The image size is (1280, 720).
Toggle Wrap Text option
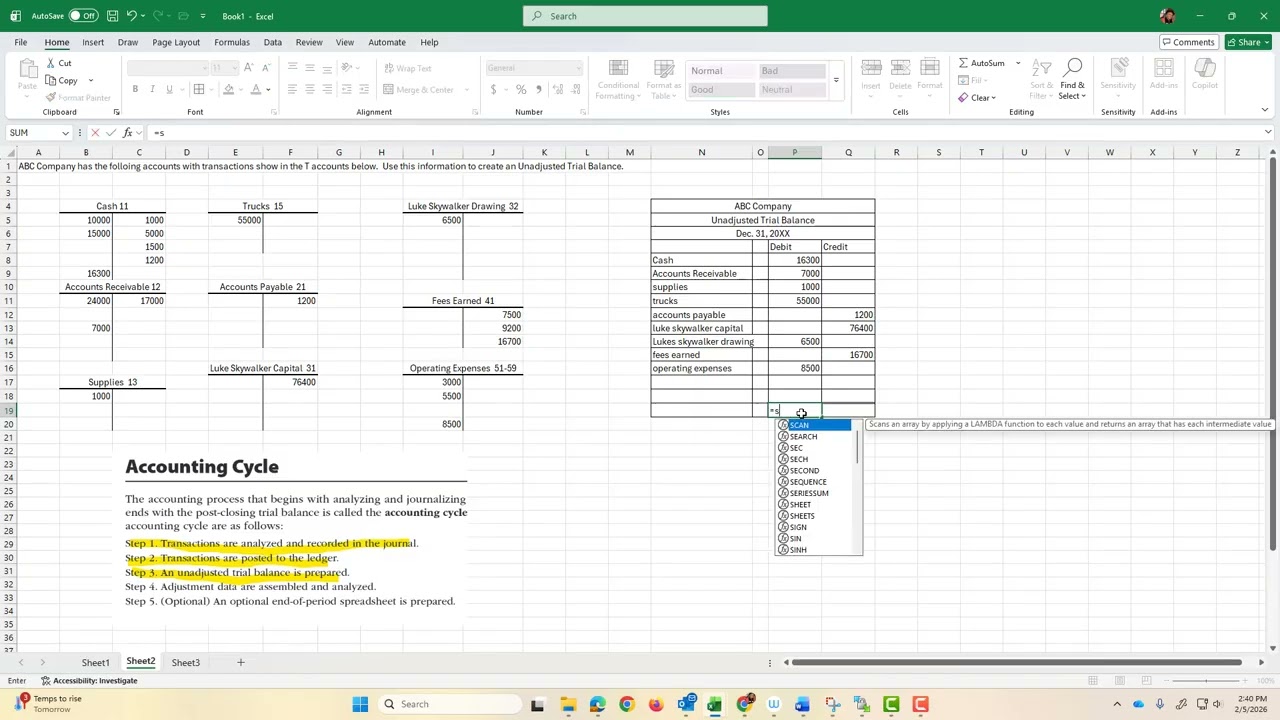[407, 68]
